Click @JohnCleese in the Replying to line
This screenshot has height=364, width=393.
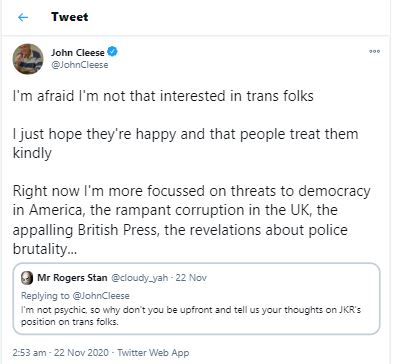point(101,296)
